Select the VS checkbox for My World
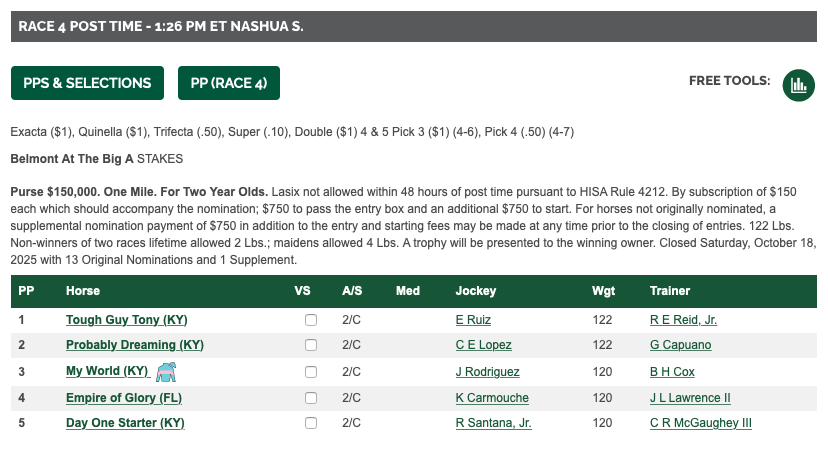The image size is (828, 452). coord(311,372)
